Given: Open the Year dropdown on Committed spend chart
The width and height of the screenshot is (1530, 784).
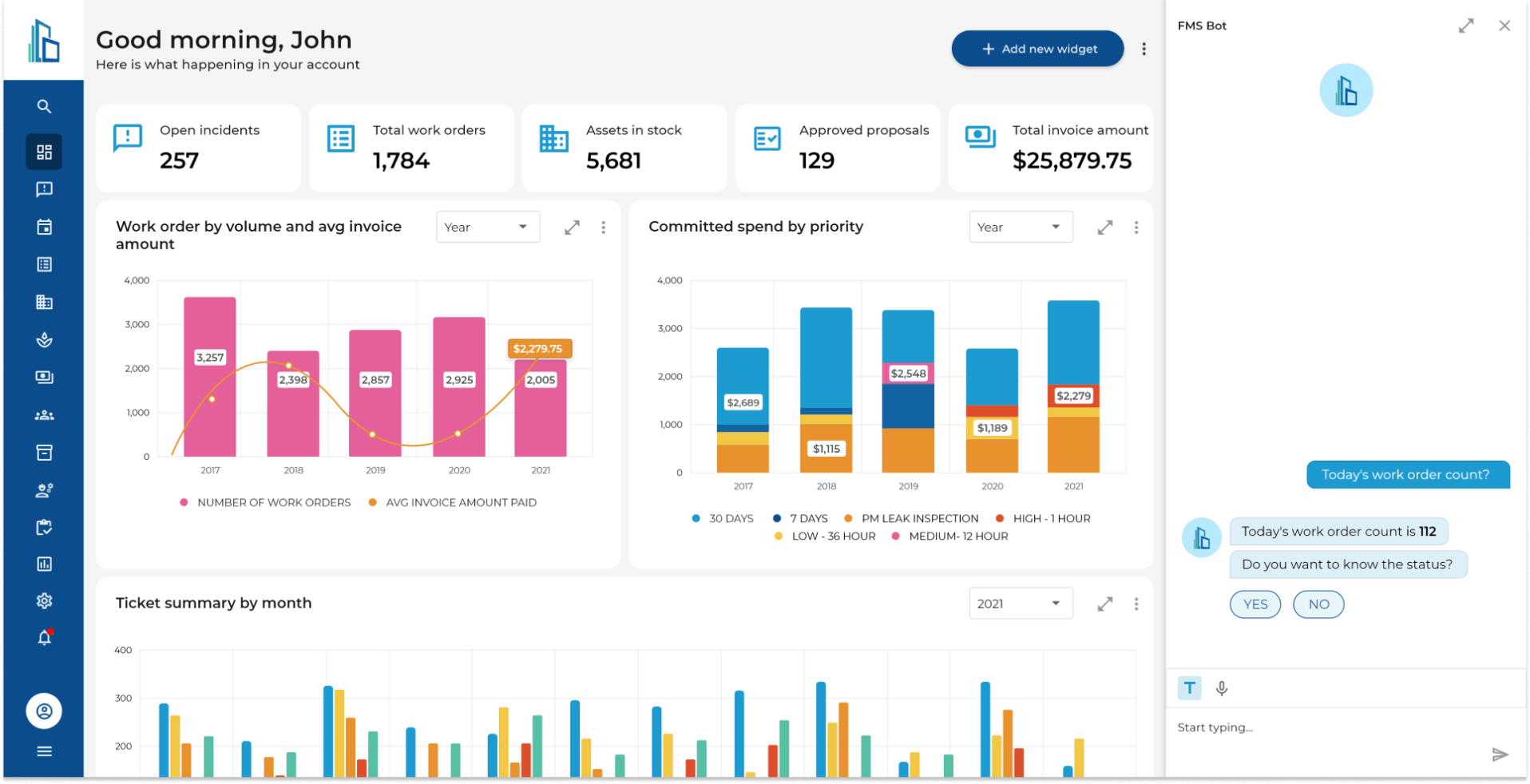Looking at the screenshot, I should pos(1021,227).
